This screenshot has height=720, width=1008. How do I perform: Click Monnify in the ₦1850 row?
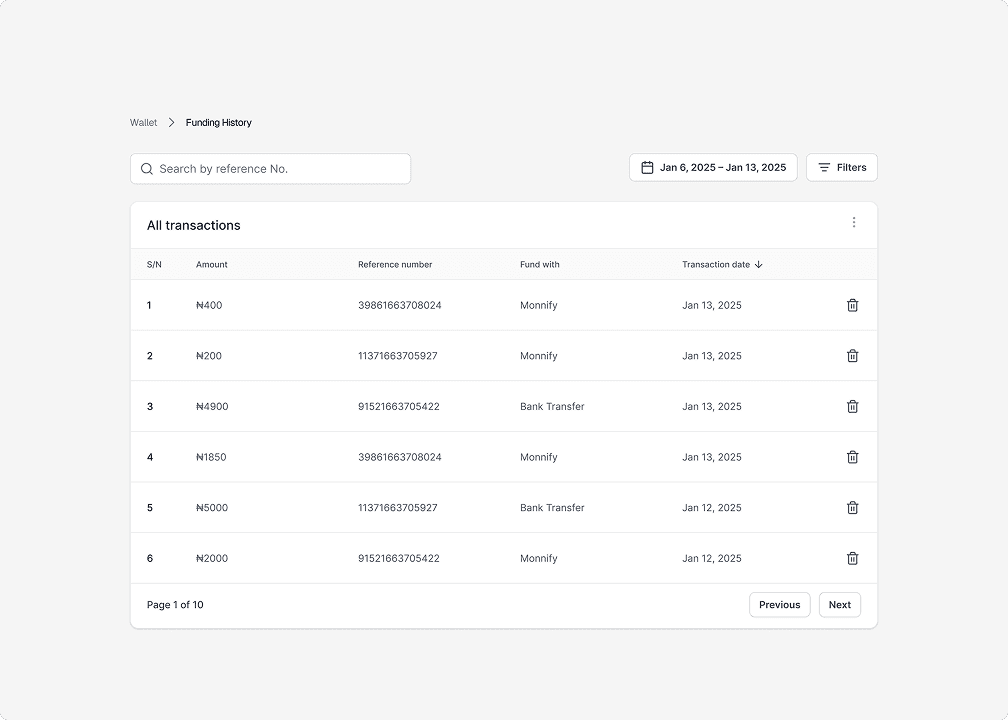pyautogui.click(x=539, y=457)
